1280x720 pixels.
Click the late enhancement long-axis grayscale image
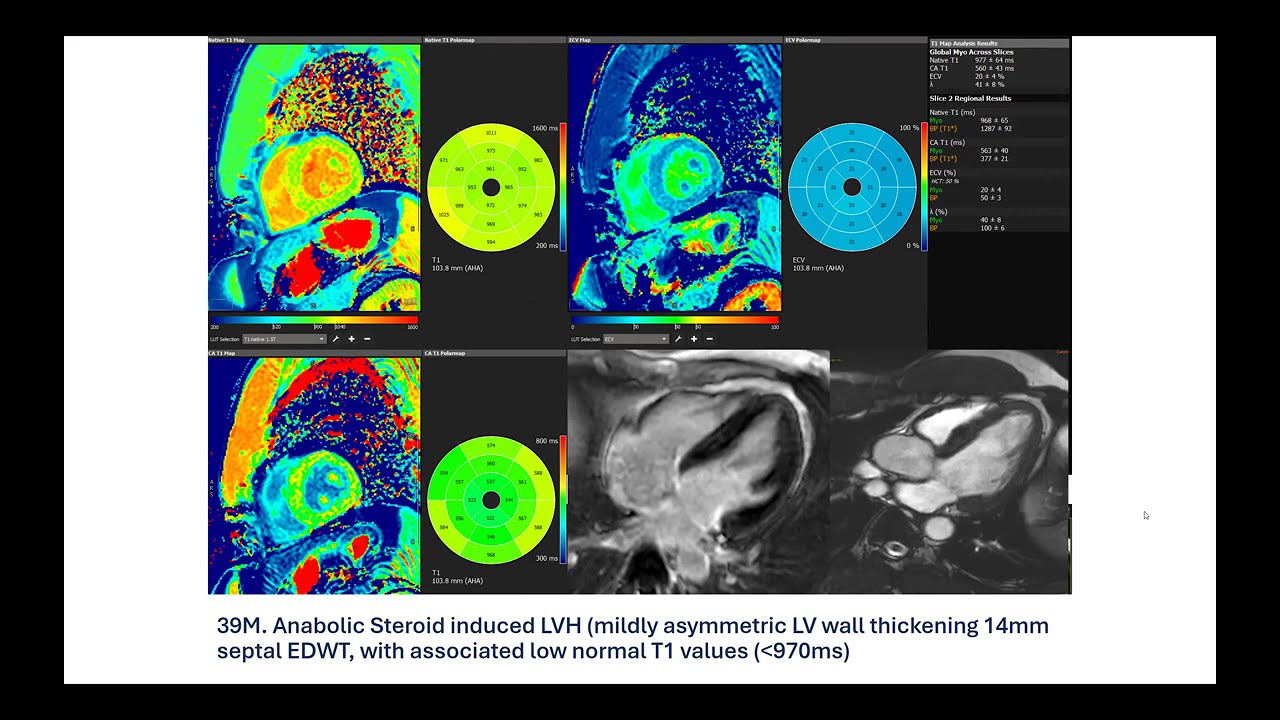[698, 472]
